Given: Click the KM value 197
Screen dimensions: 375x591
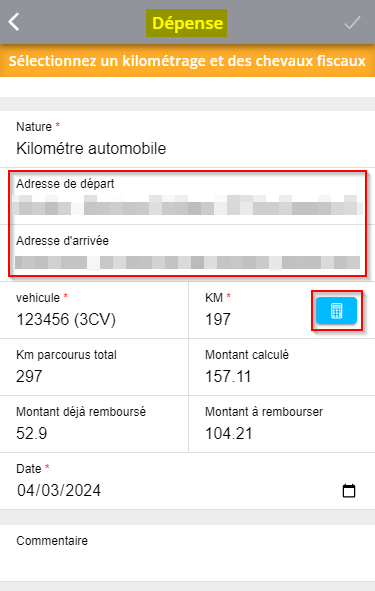Looking at the screenshot, I should [x=218, y=320].
